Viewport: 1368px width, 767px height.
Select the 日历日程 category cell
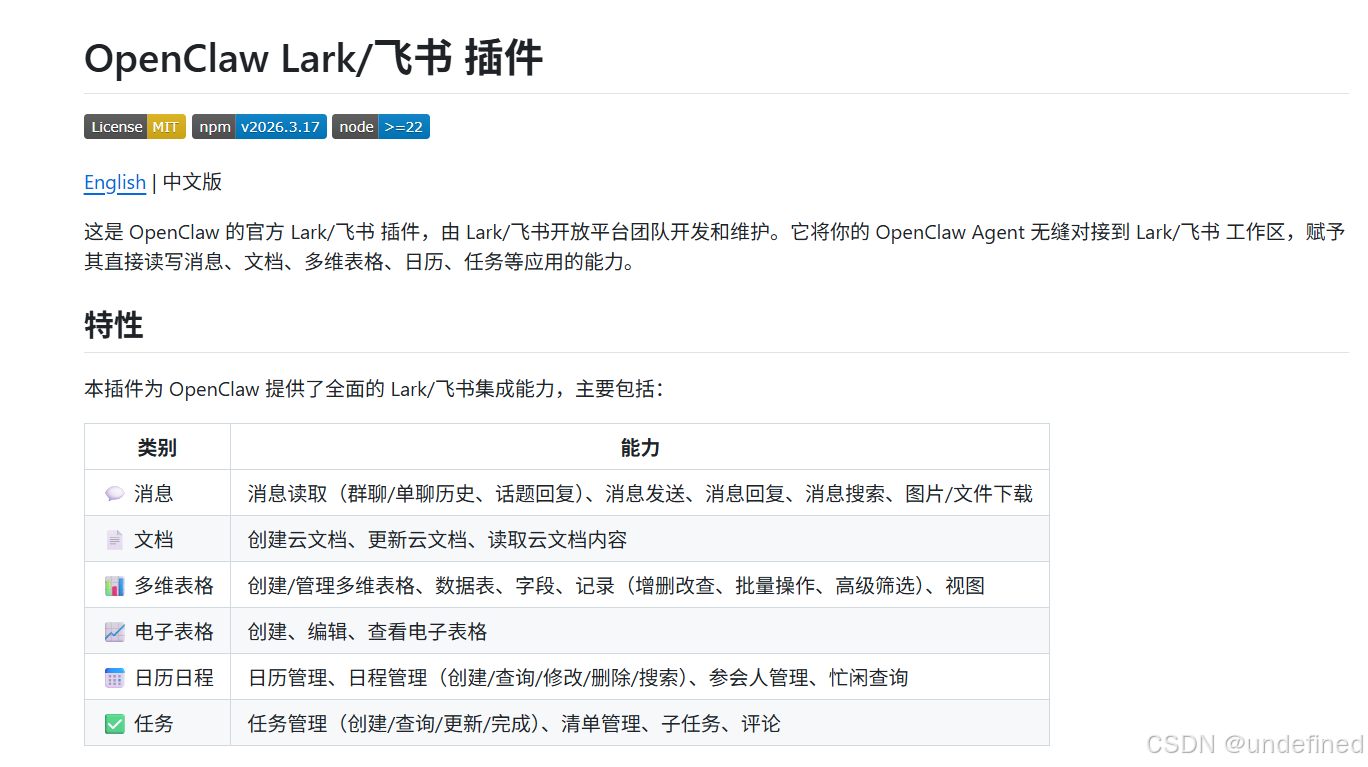tap(157, 677)
